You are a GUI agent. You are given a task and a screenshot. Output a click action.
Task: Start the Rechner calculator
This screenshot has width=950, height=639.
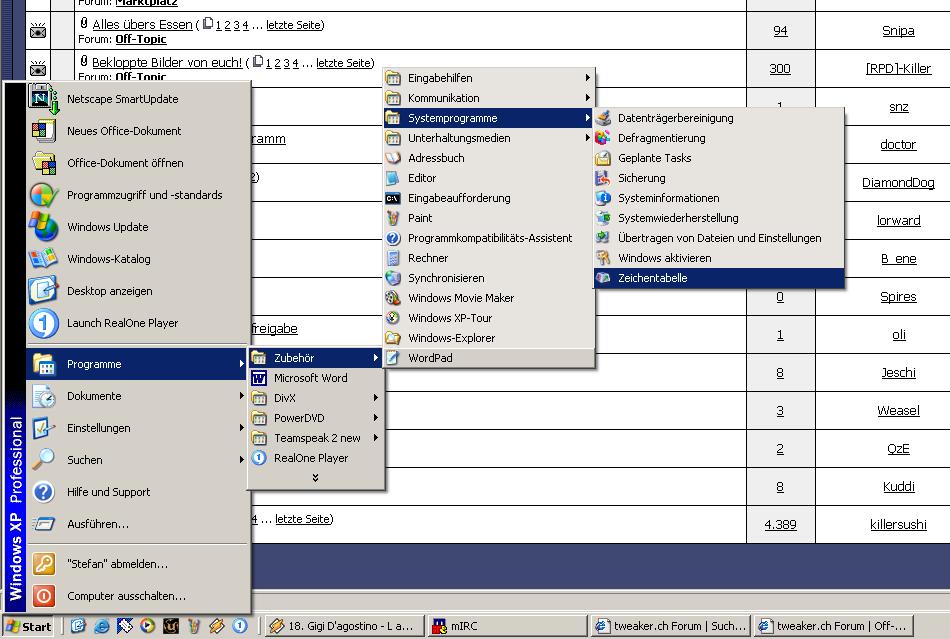pyautogui.click(x=427, y=258)
